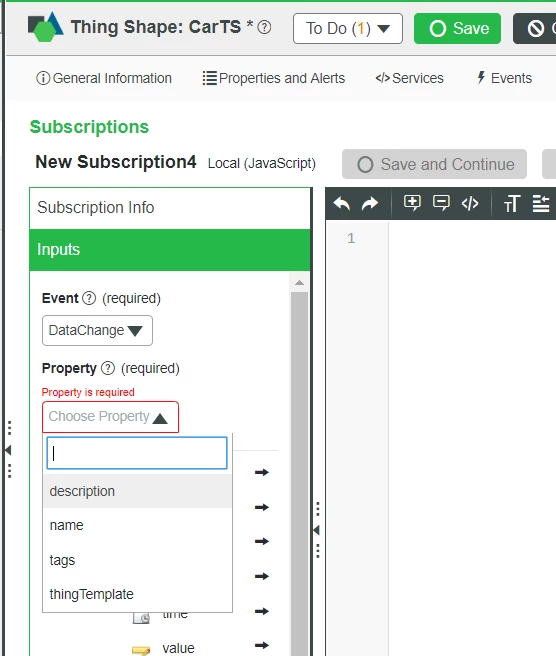Viewport: 556px width, 656px height.
Task: Select thingTemplate from property list
Action: pyautogui.click(x=137, y=594)
